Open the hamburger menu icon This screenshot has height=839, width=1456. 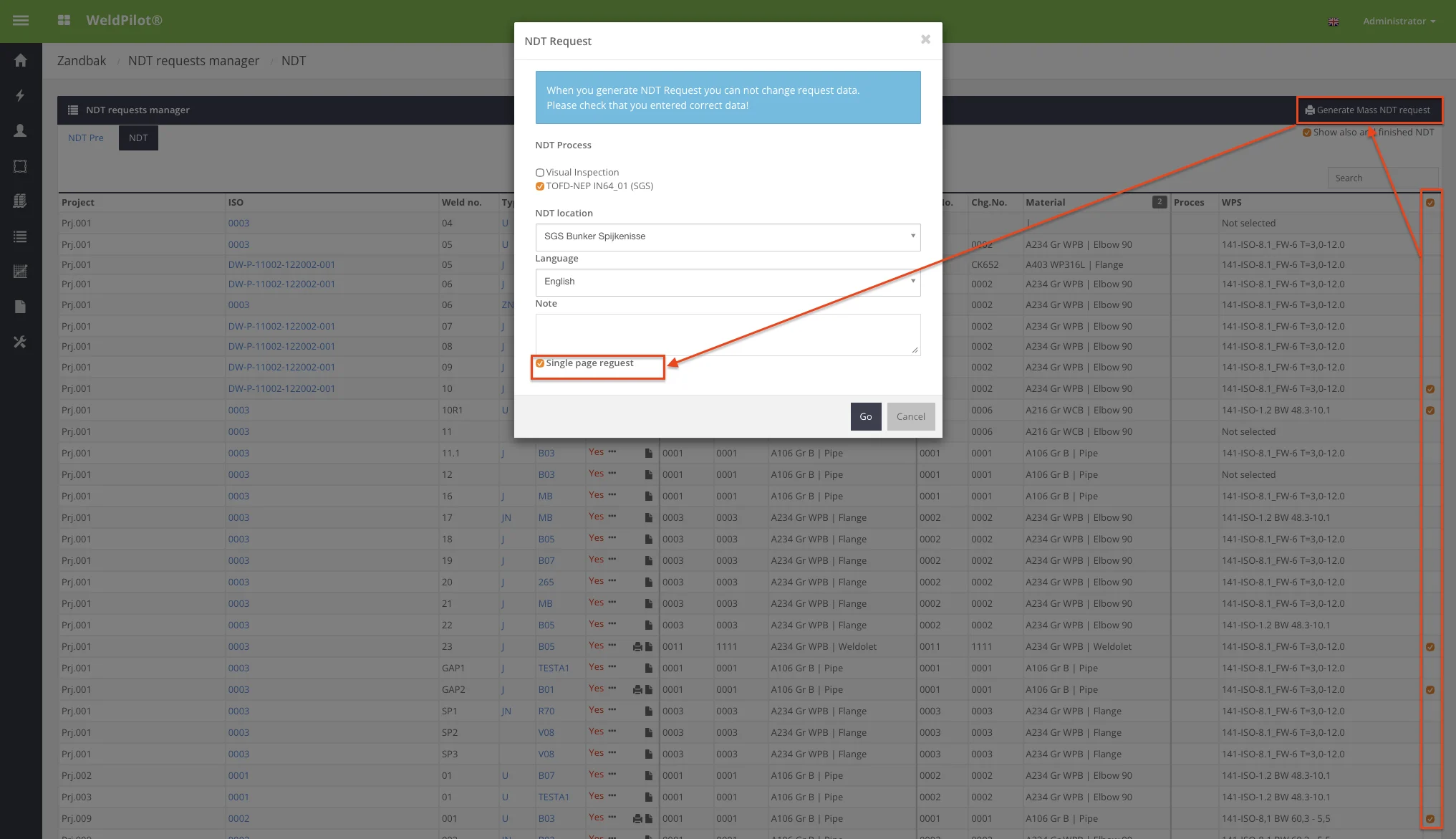[21, 21]
